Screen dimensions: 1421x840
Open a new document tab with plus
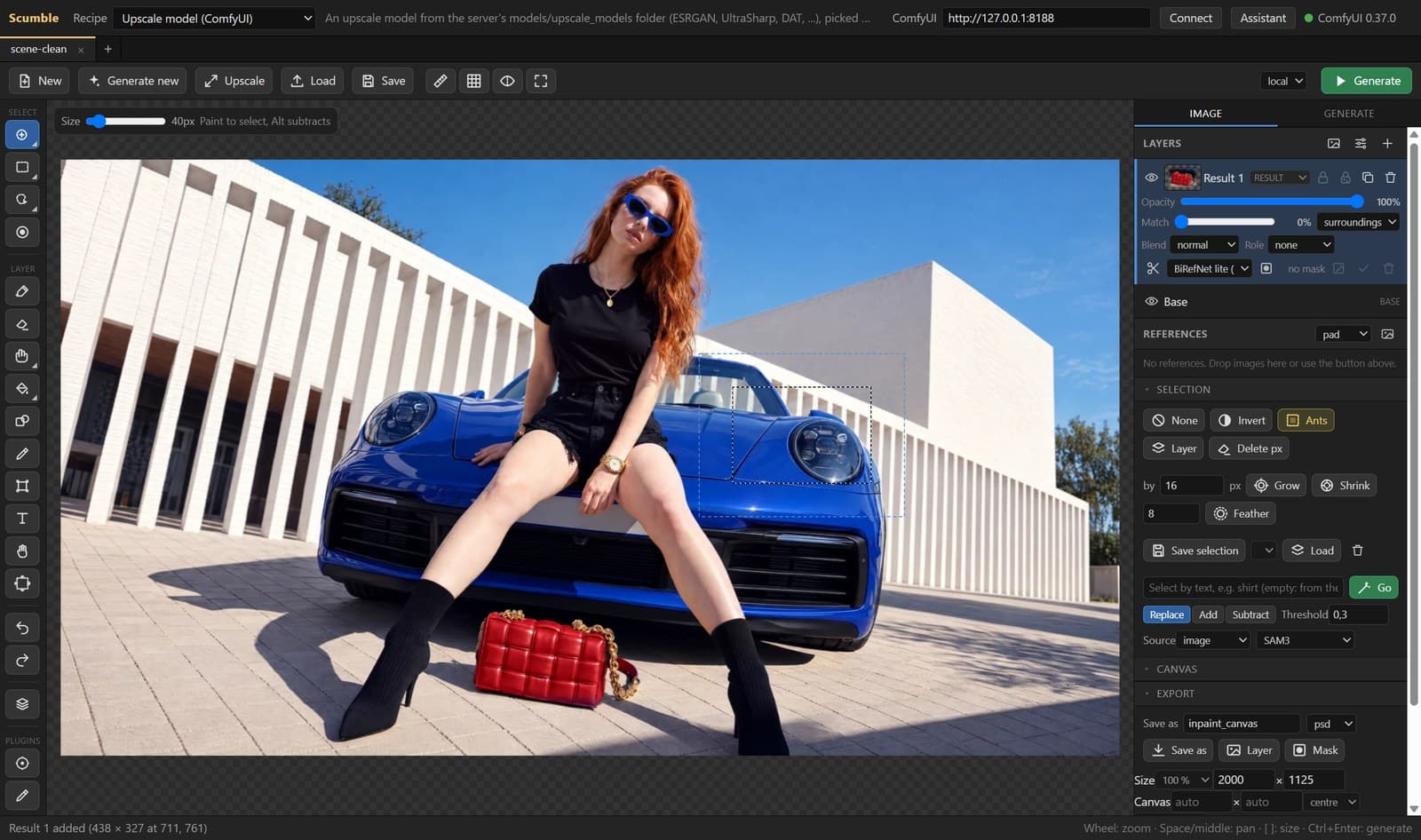[x=107, y=49]
